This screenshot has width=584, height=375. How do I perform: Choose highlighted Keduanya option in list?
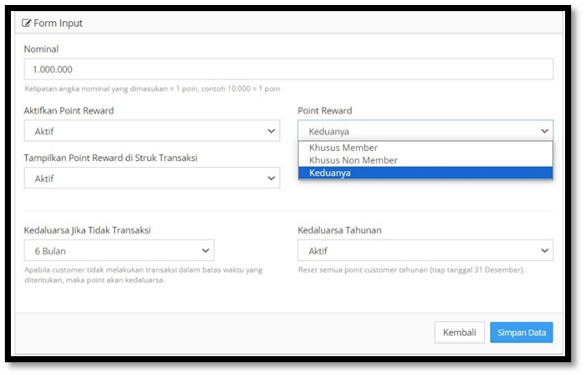[425, 173]
